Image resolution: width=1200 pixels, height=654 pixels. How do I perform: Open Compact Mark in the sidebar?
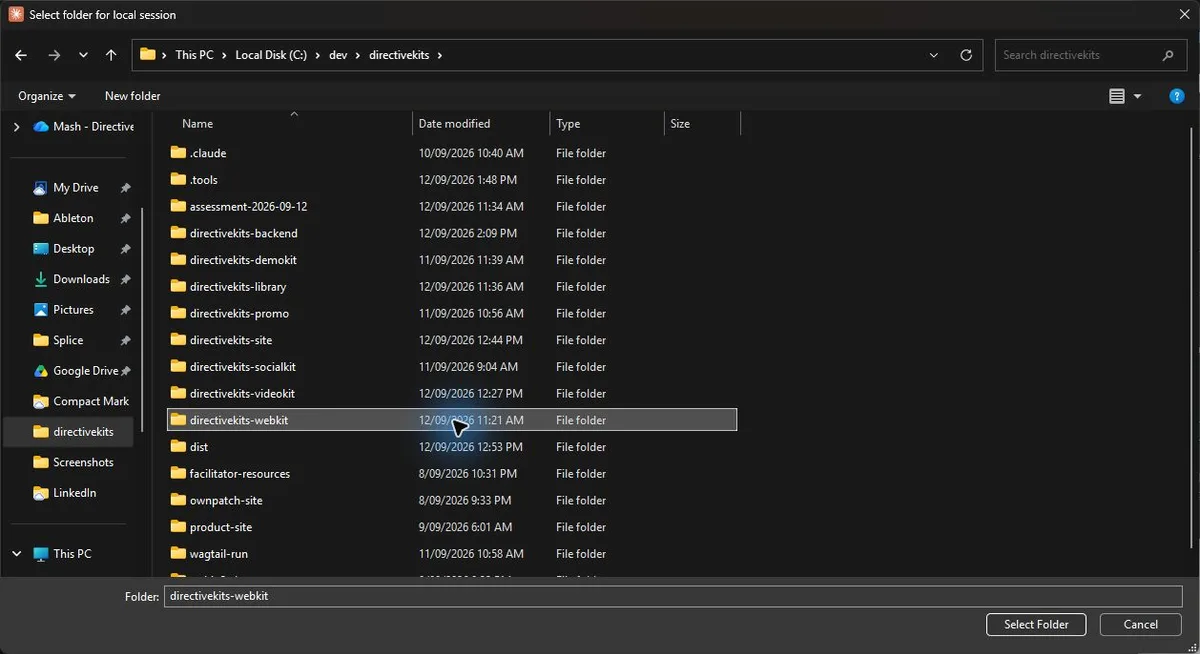(90, 401)
